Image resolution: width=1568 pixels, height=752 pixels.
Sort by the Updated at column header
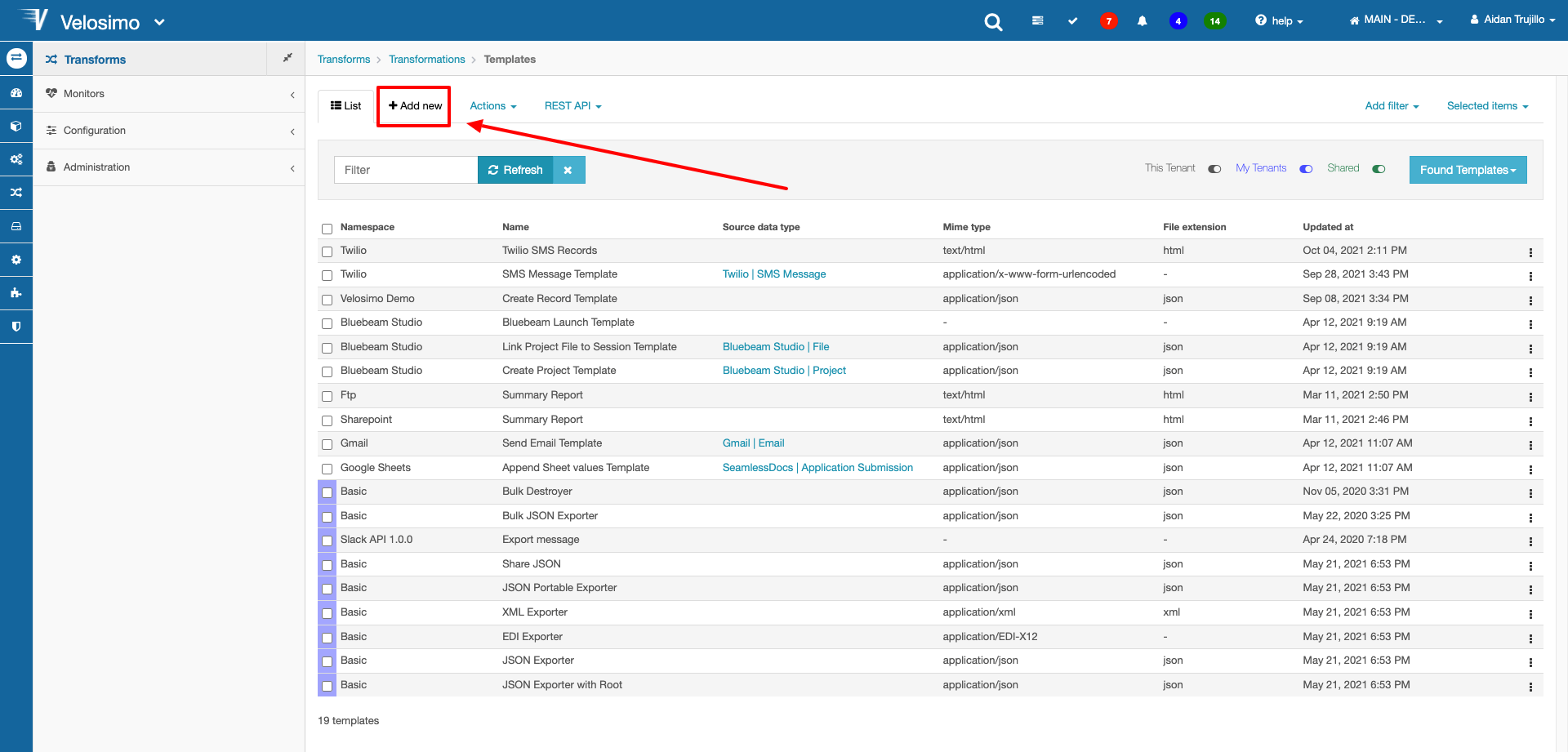pyautogui.click(x=1328, y=227)
